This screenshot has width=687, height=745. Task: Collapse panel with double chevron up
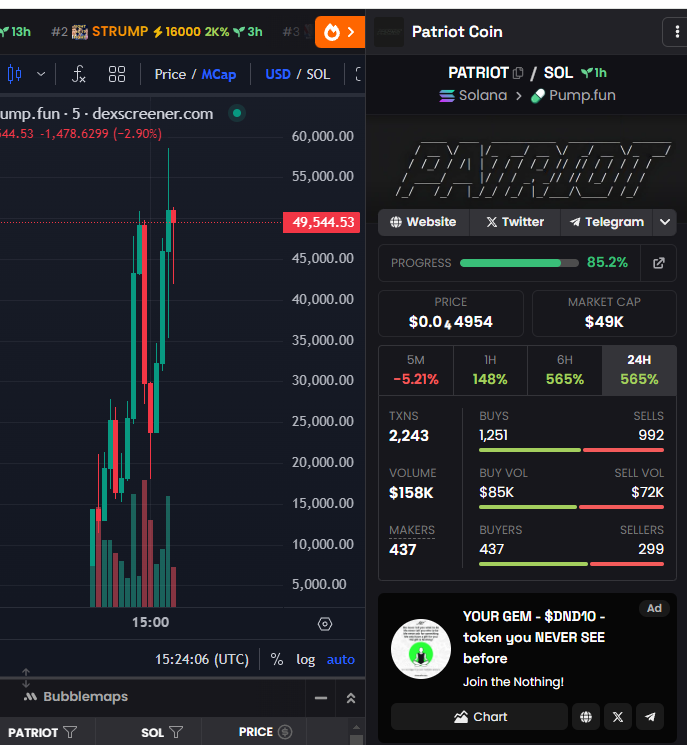click(x=351, y=698)
